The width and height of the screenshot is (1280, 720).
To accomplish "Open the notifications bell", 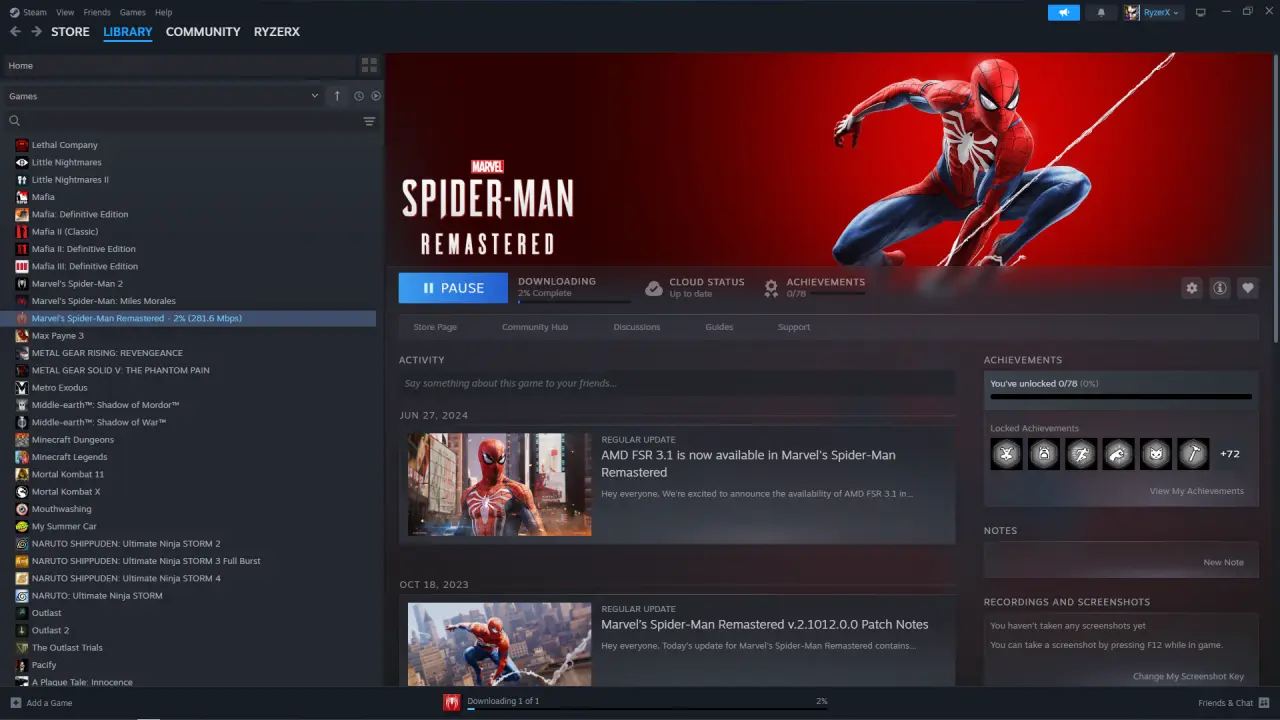I will (x=1101, y=12).
